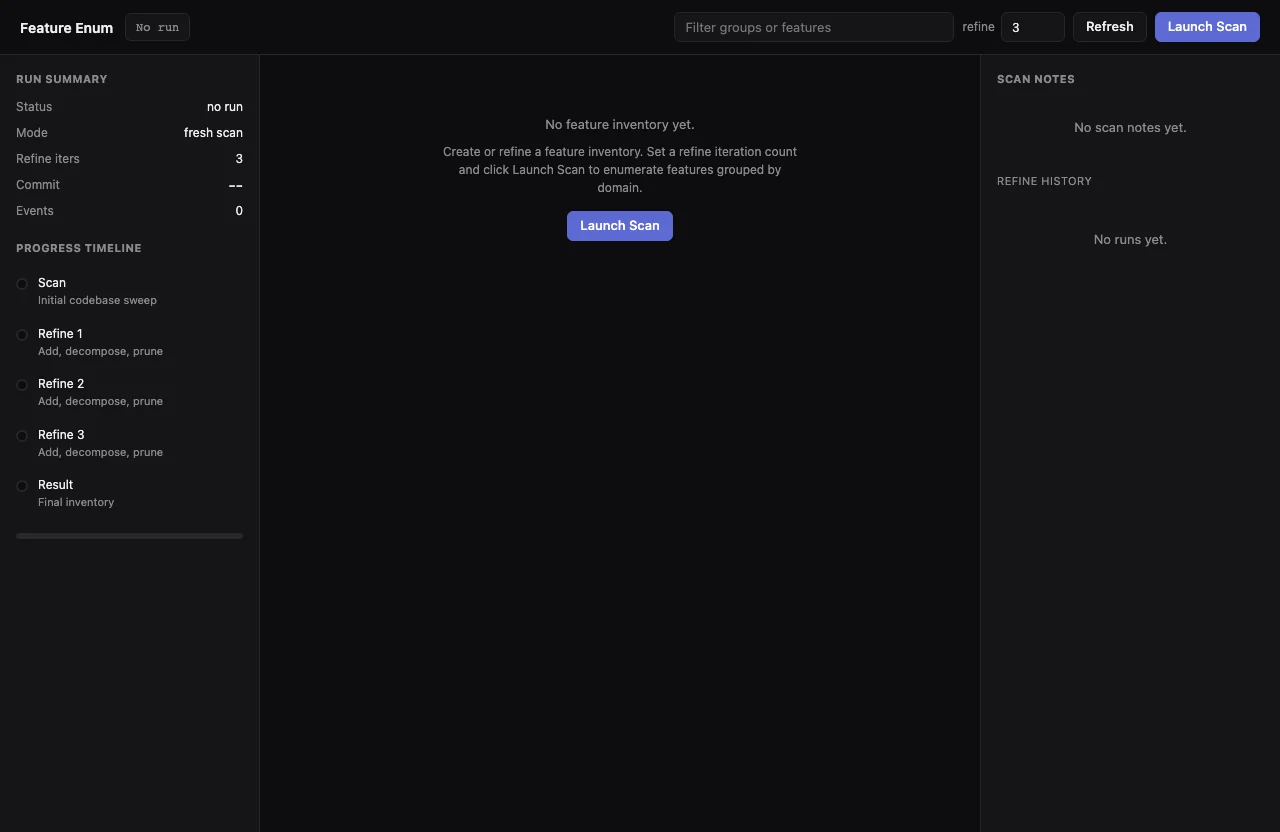Click the REFINE HISTORY heading
This screenshot has width=1280, height=832.
click(1044, 181)
